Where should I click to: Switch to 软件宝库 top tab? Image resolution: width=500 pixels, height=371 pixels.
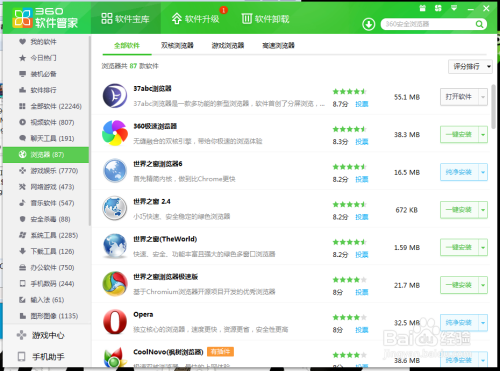[x=126, y=19]
